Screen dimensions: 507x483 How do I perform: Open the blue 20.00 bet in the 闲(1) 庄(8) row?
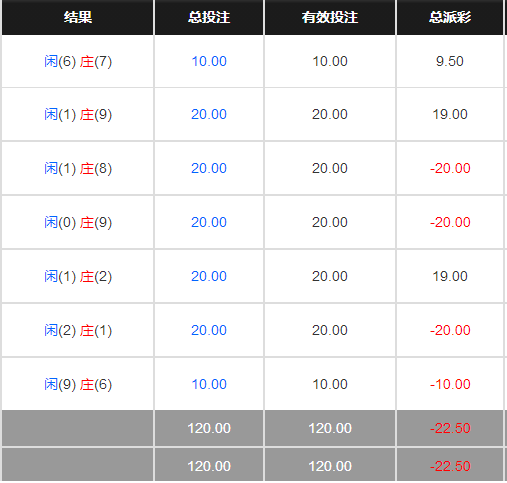pos(209,168)
